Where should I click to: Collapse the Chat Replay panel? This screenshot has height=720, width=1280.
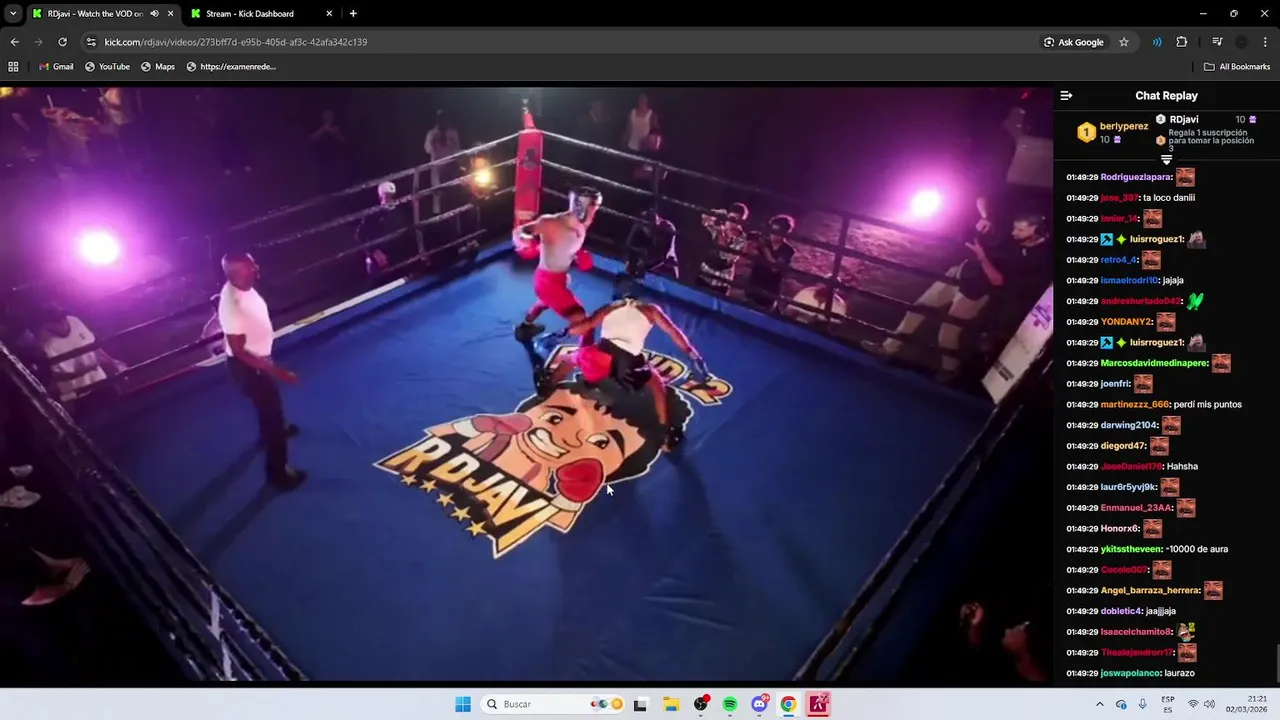click(1066, 96)
